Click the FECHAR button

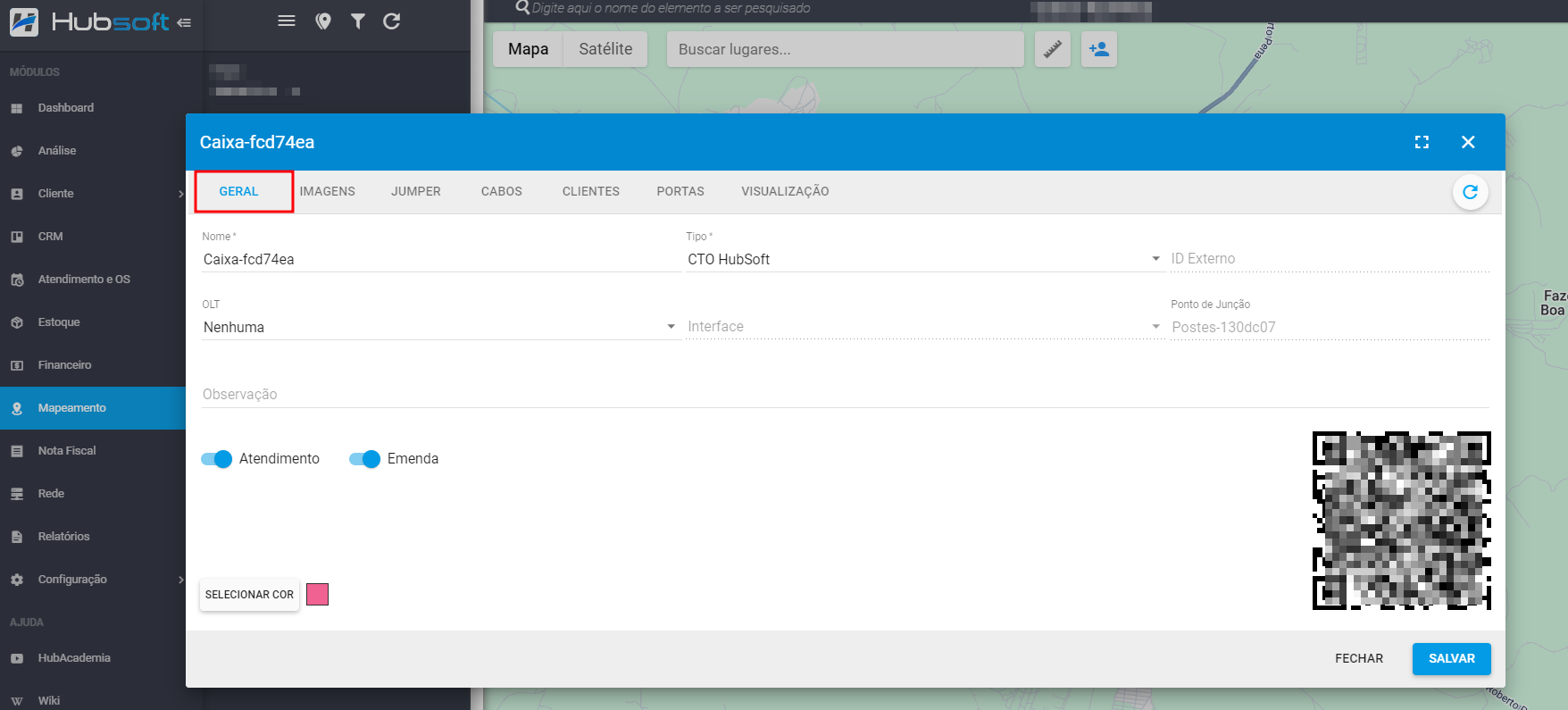[x=1359, y=659]
